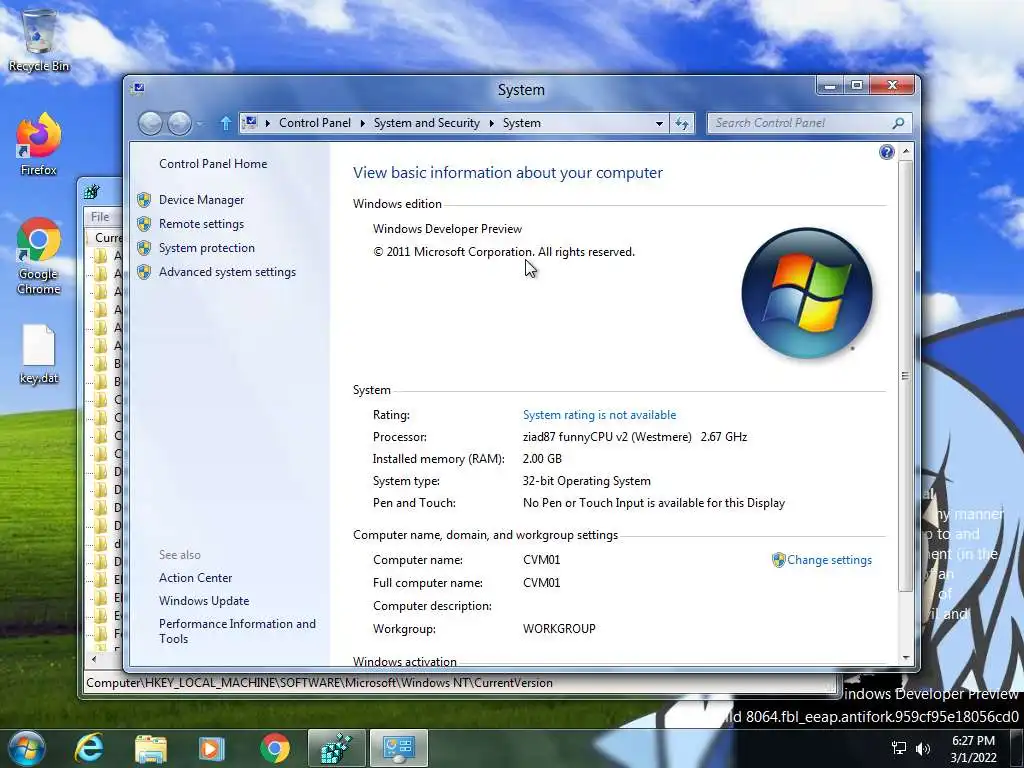1024x768 pixels.
Task: Click the 32-bit Operating System value
Action: coord(586,481)
